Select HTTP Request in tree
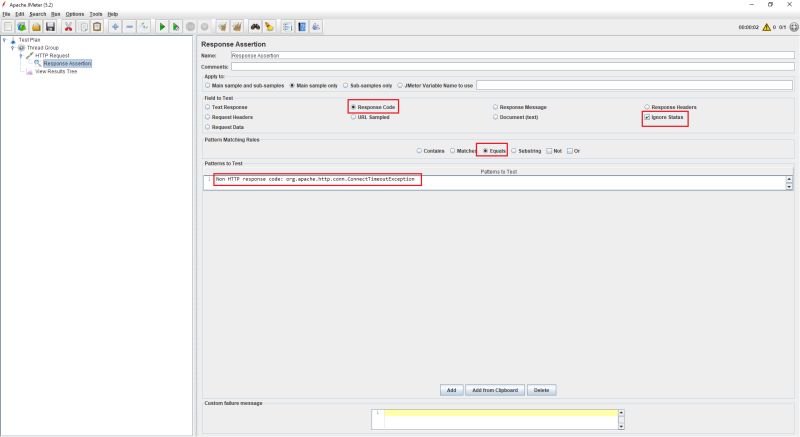This screenshot has height=437, width=800. click(52, 56)
